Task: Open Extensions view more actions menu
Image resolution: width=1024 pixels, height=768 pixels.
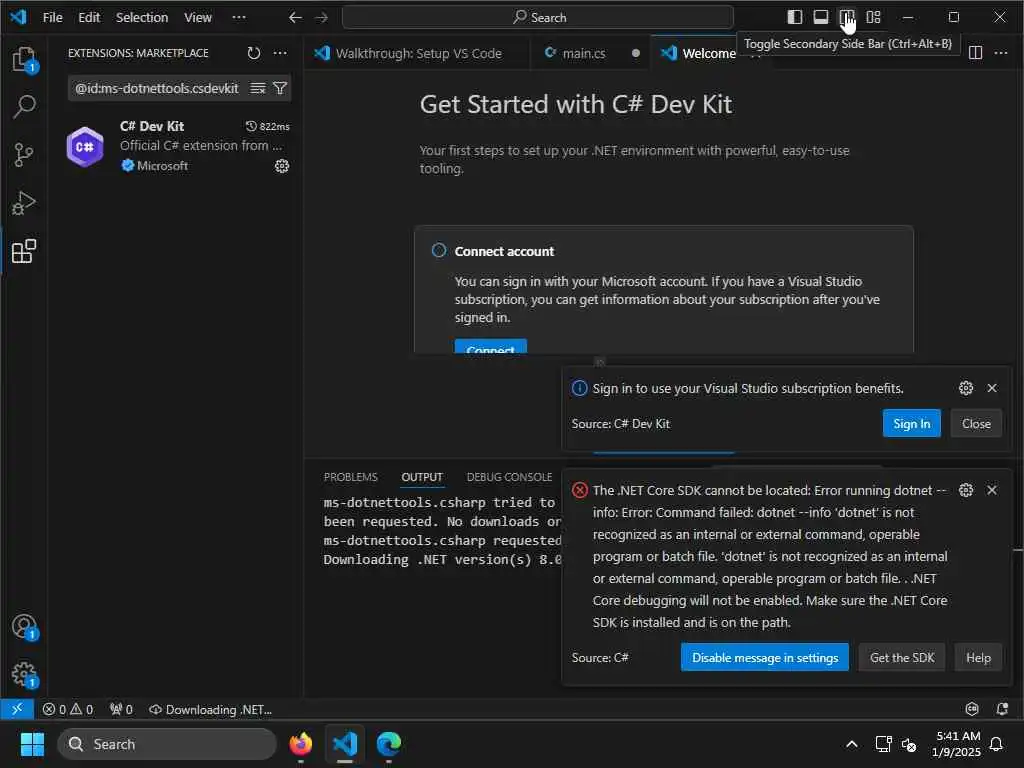Action: click(x=280, y=53)
